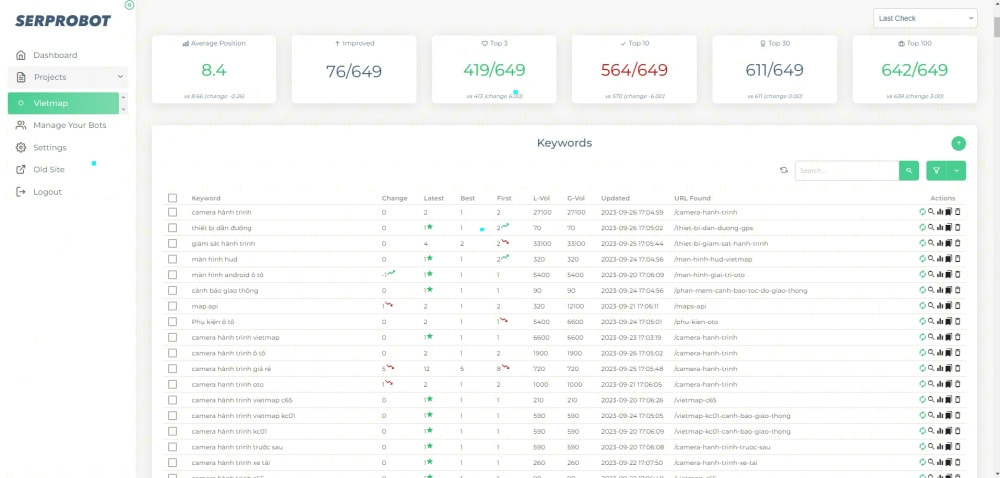The height and width of the screenshot is (478, 1000).
Task: View chart for 'camera hành trình giá rẻ'
Action: coord(940,368)
